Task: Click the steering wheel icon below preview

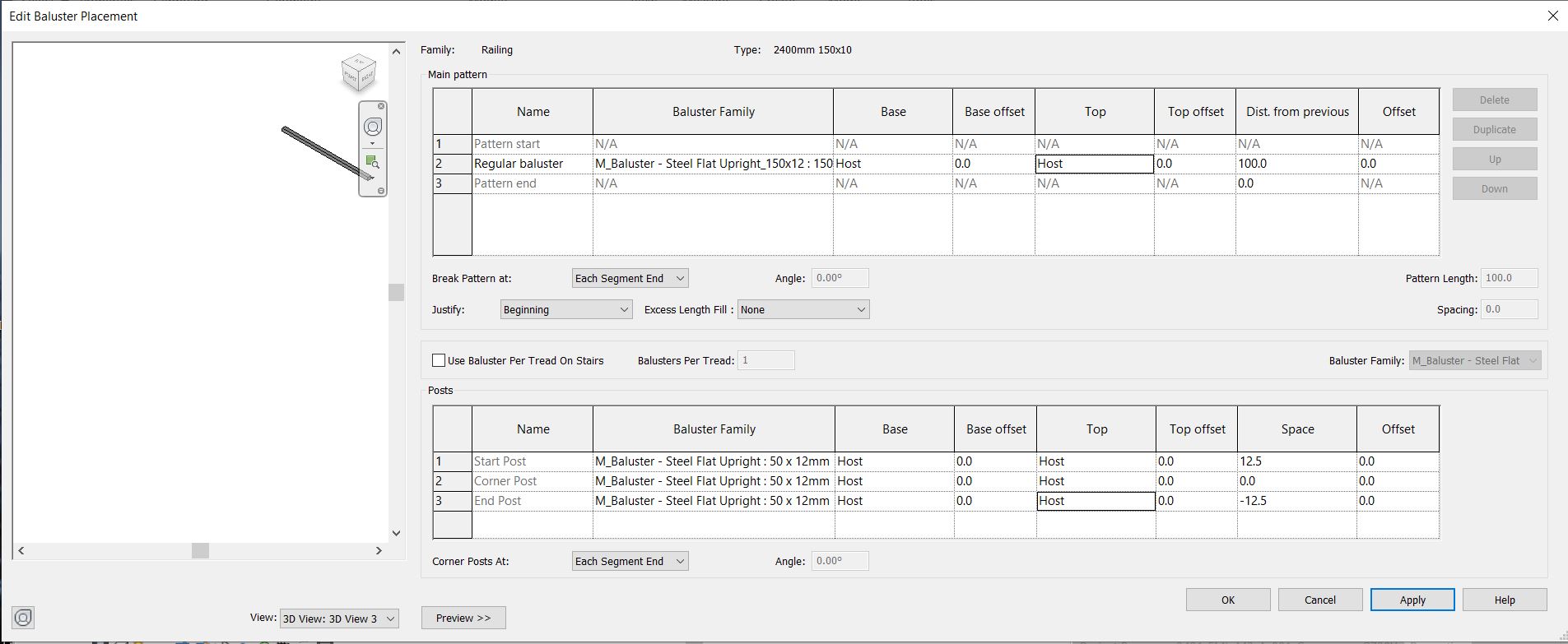Action: 23,618
